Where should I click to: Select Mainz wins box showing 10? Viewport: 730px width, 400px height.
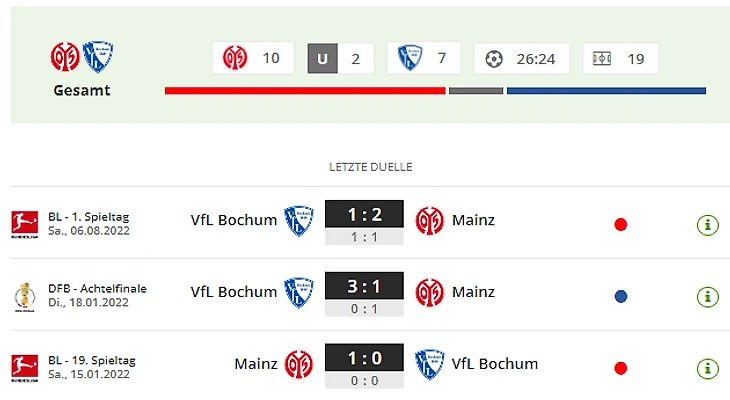click(253, 58)
